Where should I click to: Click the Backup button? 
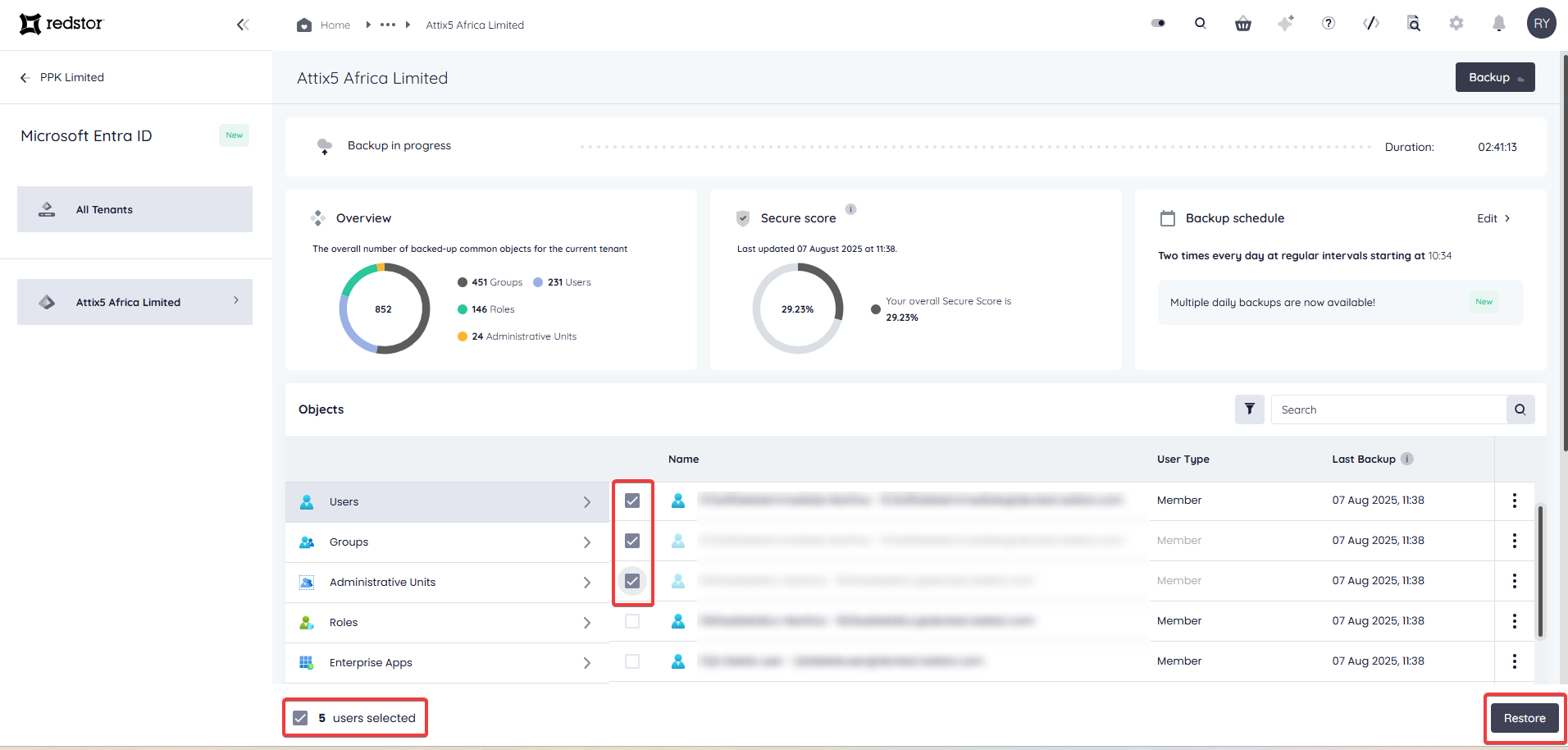pos(1495,77)
